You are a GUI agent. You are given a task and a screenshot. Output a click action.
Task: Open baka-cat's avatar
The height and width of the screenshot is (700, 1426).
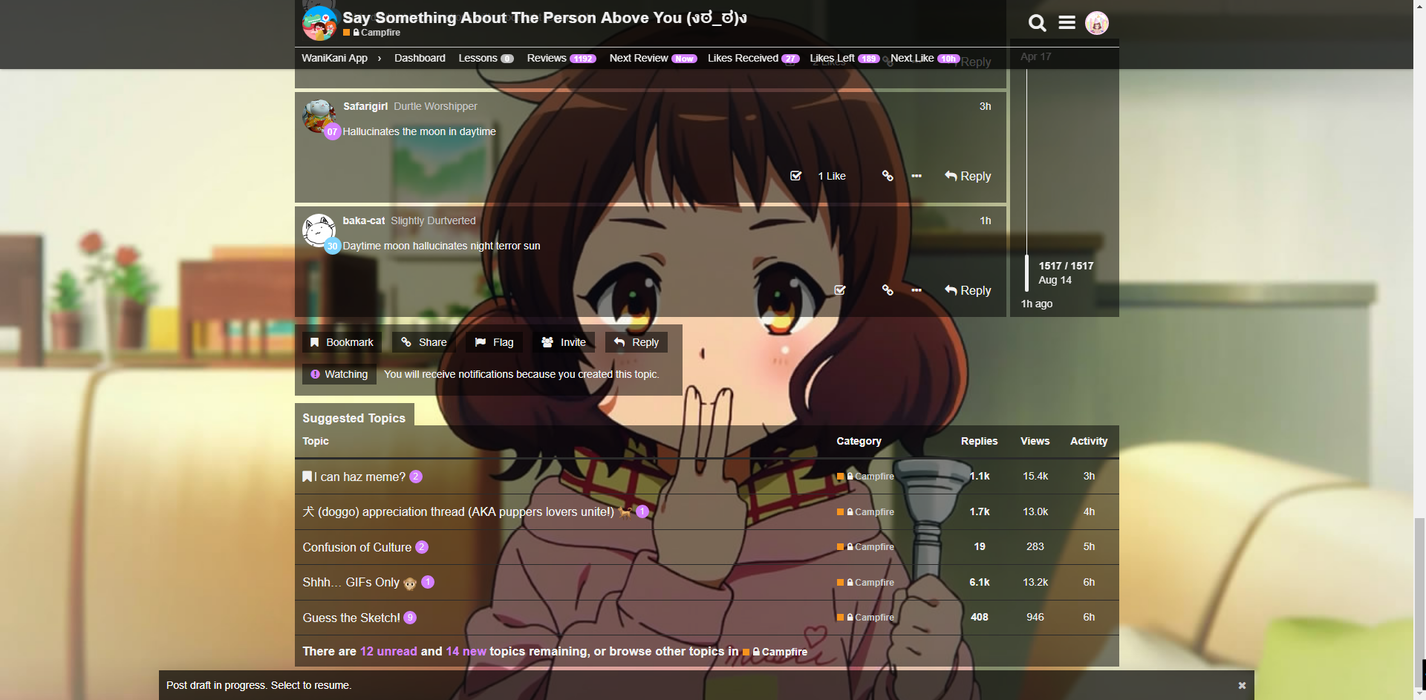point(318,230)
